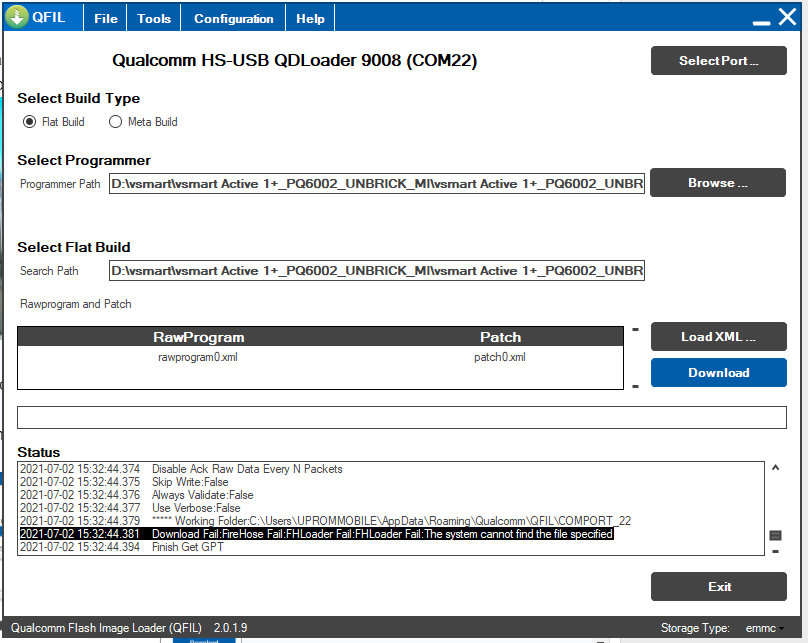Select the Meta Build radio button
808x643 pixels.
(x=115, y=122)
